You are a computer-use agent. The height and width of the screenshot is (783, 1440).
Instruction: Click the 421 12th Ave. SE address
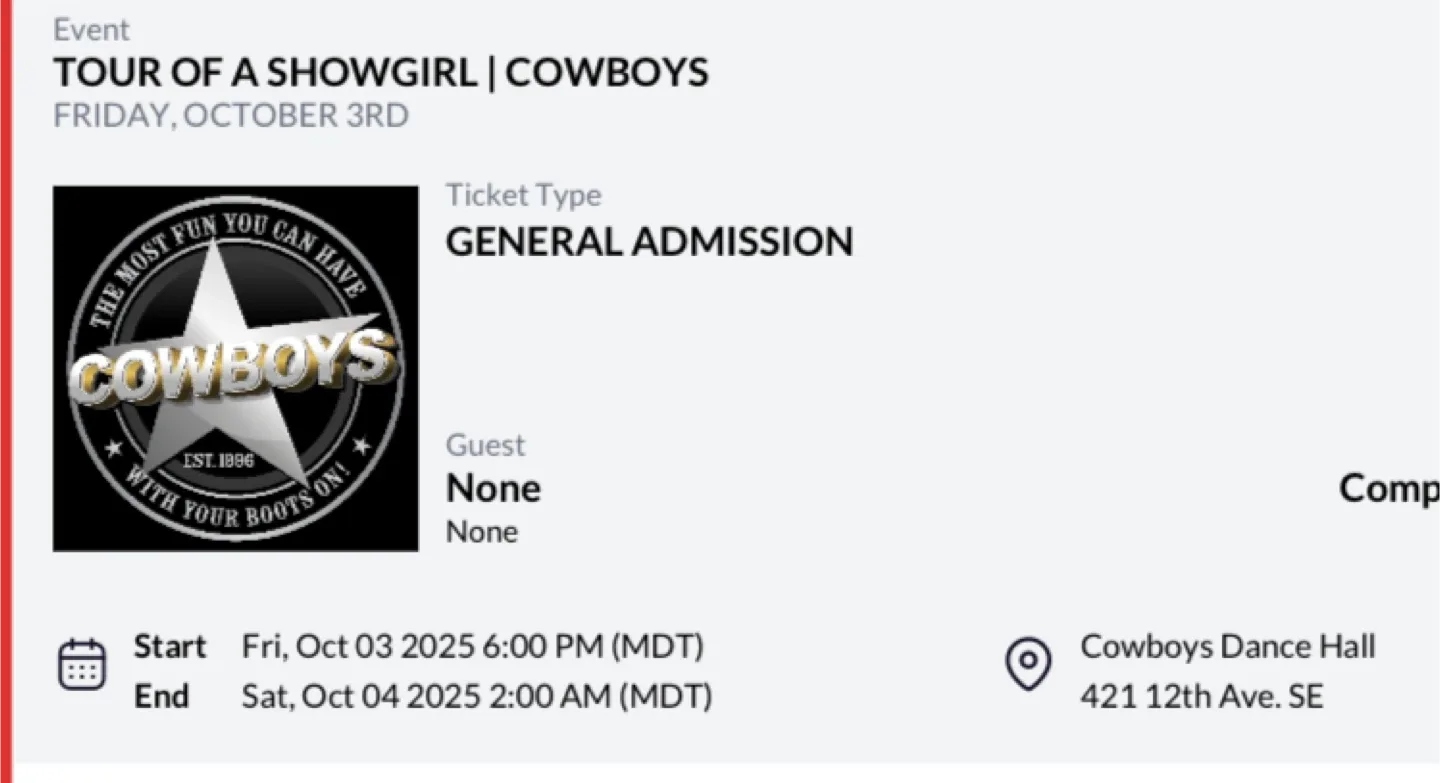coord(1201,696)
